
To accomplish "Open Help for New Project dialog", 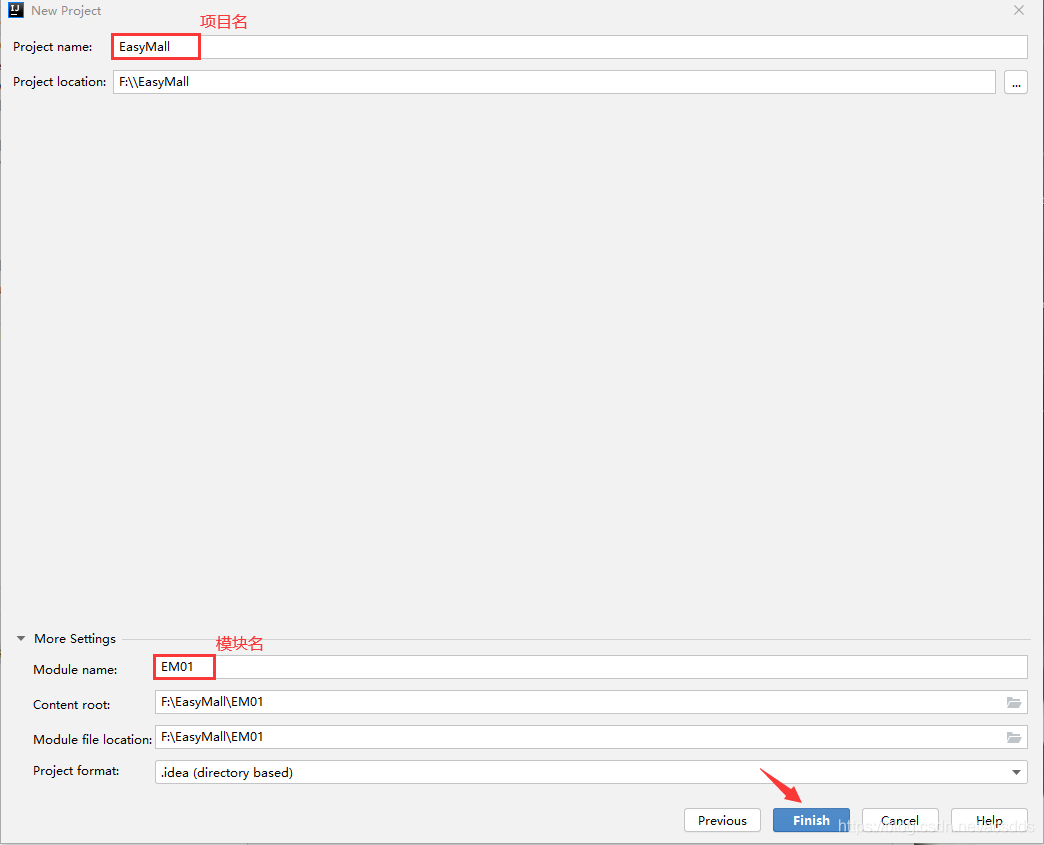I will pyautogui.click(x=989, y=820).
